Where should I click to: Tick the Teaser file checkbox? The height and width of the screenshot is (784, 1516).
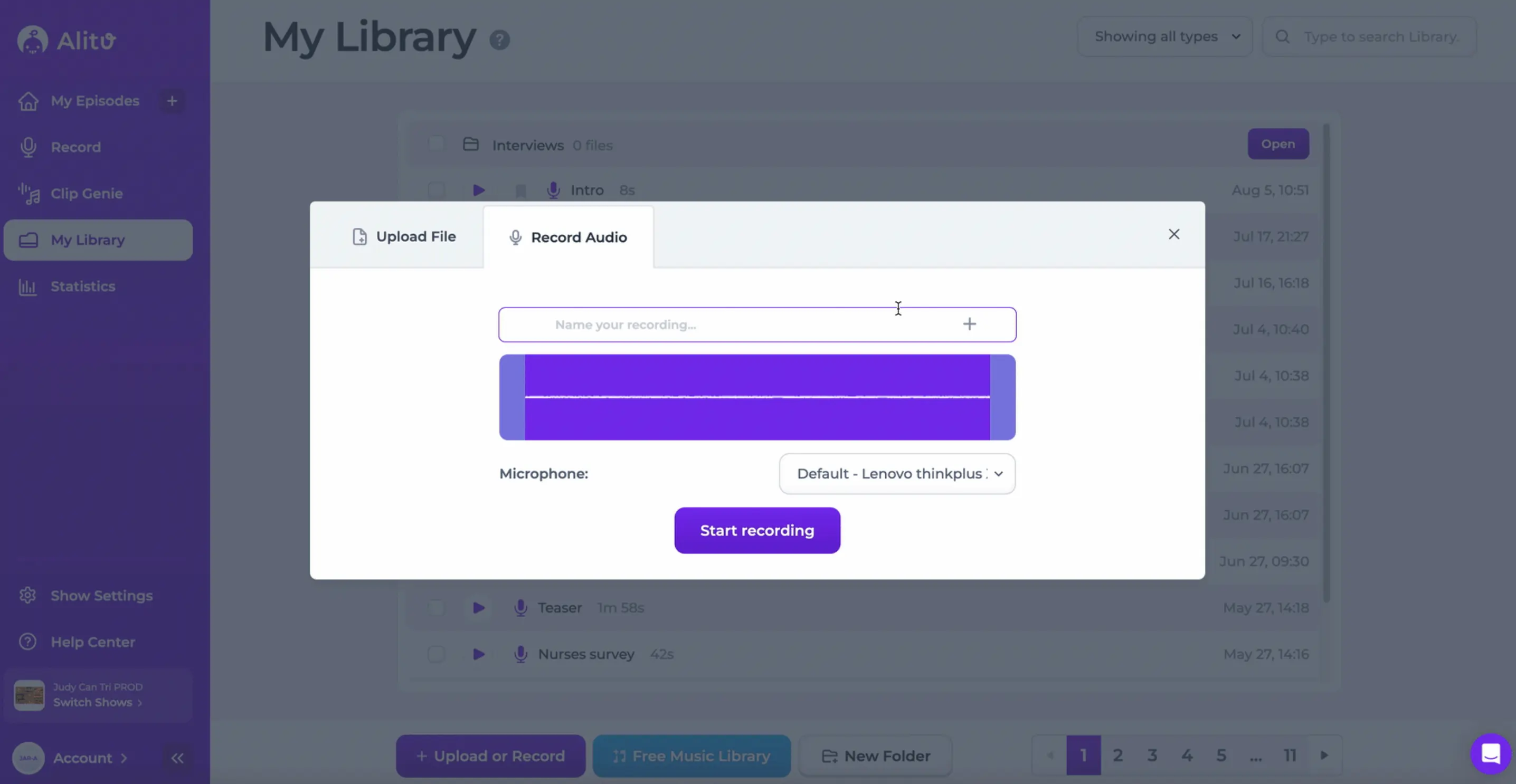tap(436, 608)
